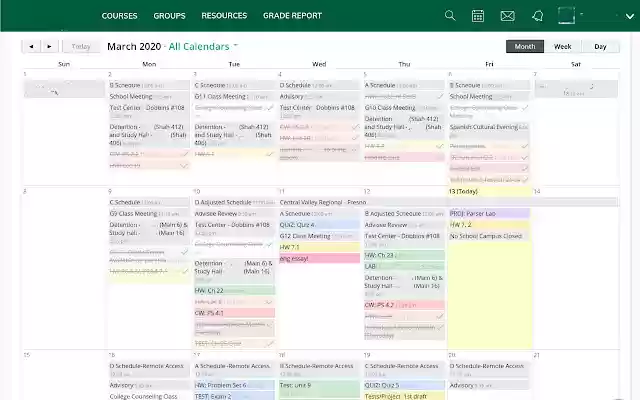Open the COURSES menu

coord(119,16)
